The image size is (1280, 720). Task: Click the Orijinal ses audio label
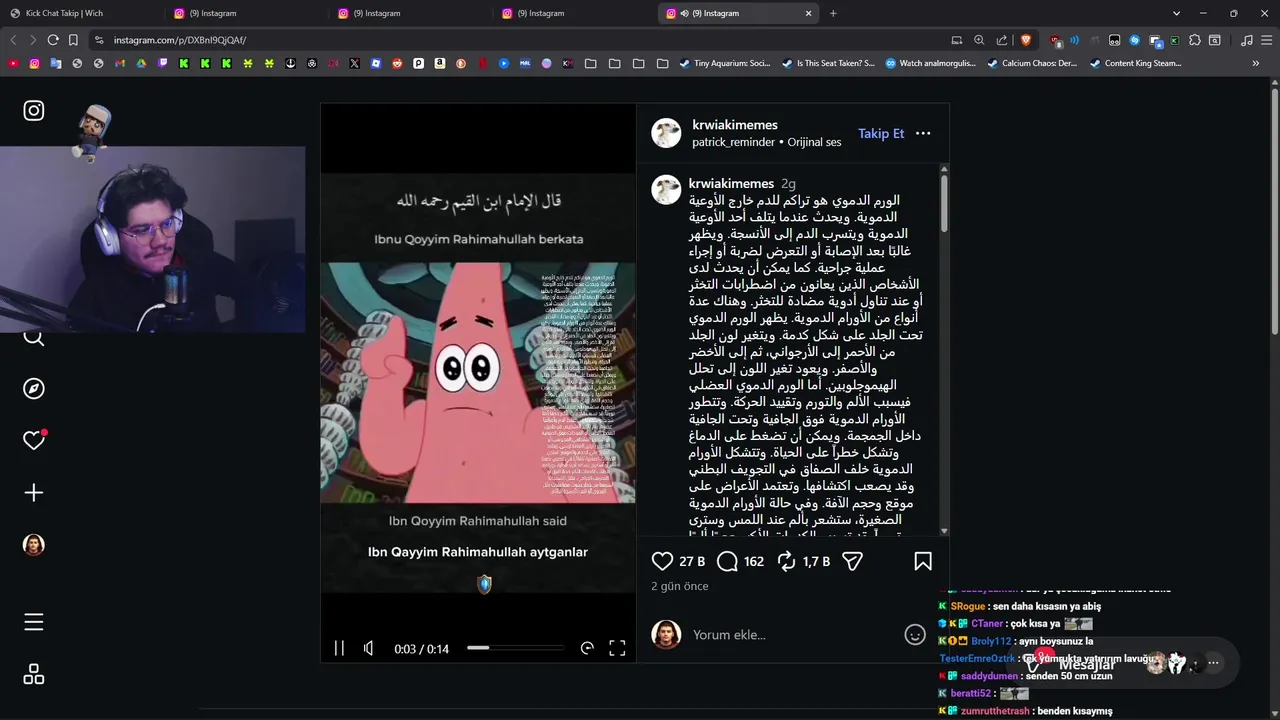[814, 142]
